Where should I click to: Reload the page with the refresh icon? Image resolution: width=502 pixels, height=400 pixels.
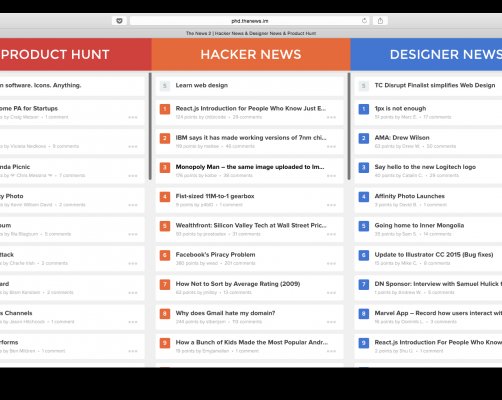point(364,21)
